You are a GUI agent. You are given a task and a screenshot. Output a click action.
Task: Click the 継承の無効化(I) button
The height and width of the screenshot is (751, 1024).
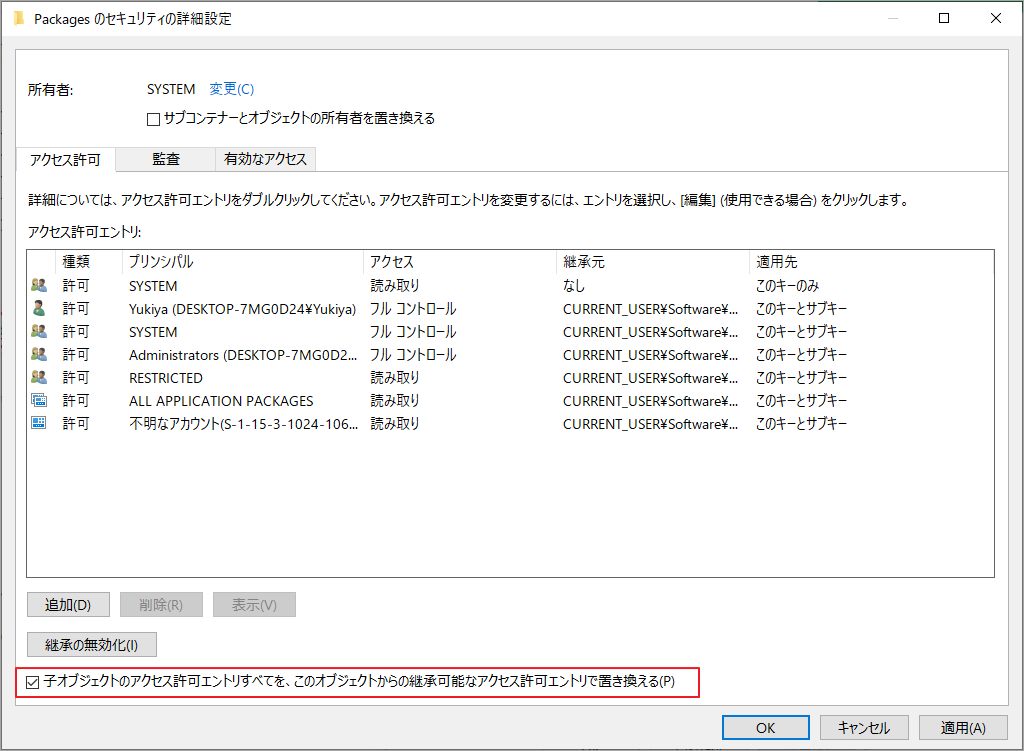[91, 644]
